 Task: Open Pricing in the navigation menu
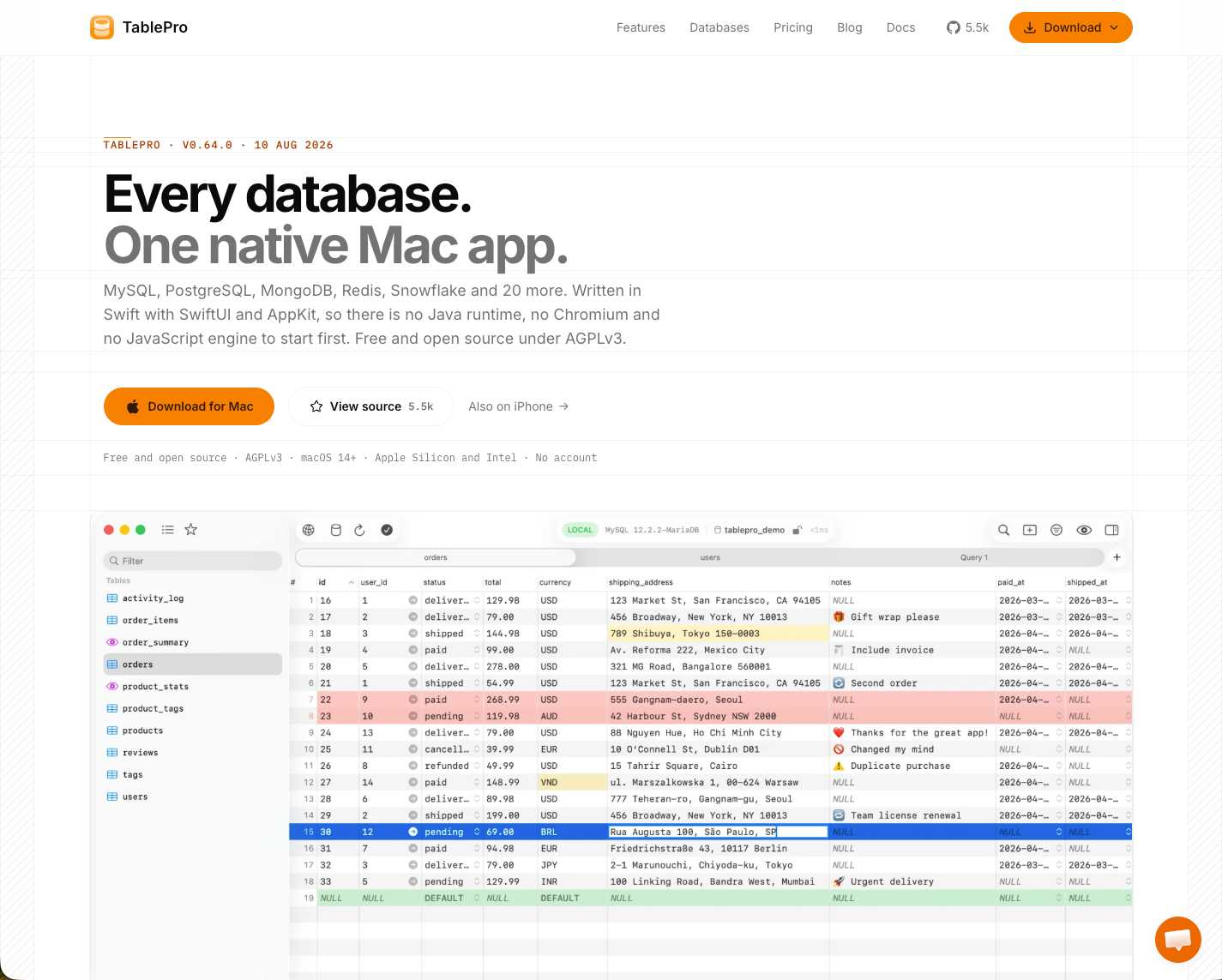click(793, 27)
